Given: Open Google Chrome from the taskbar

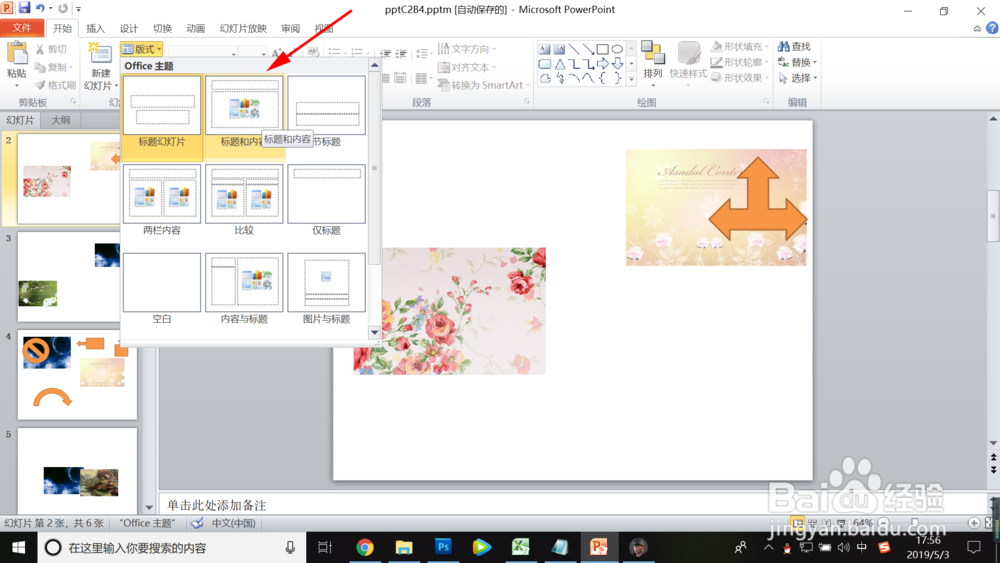Looking at the screenshot, I should 365,547.
